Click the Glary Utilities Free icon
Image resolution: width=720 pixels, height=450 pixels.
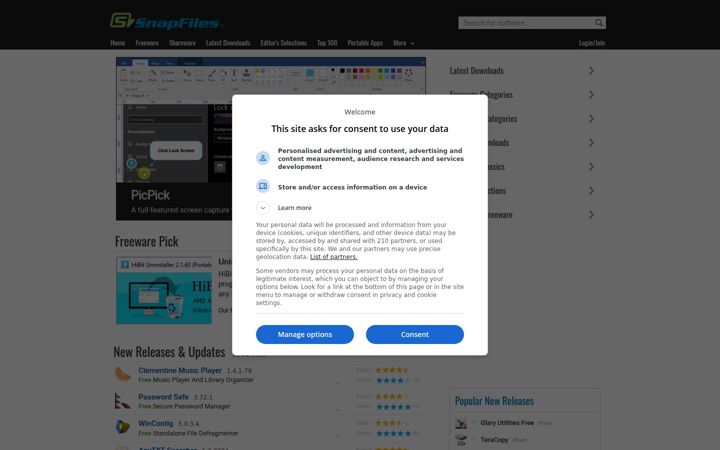(461, 423)
